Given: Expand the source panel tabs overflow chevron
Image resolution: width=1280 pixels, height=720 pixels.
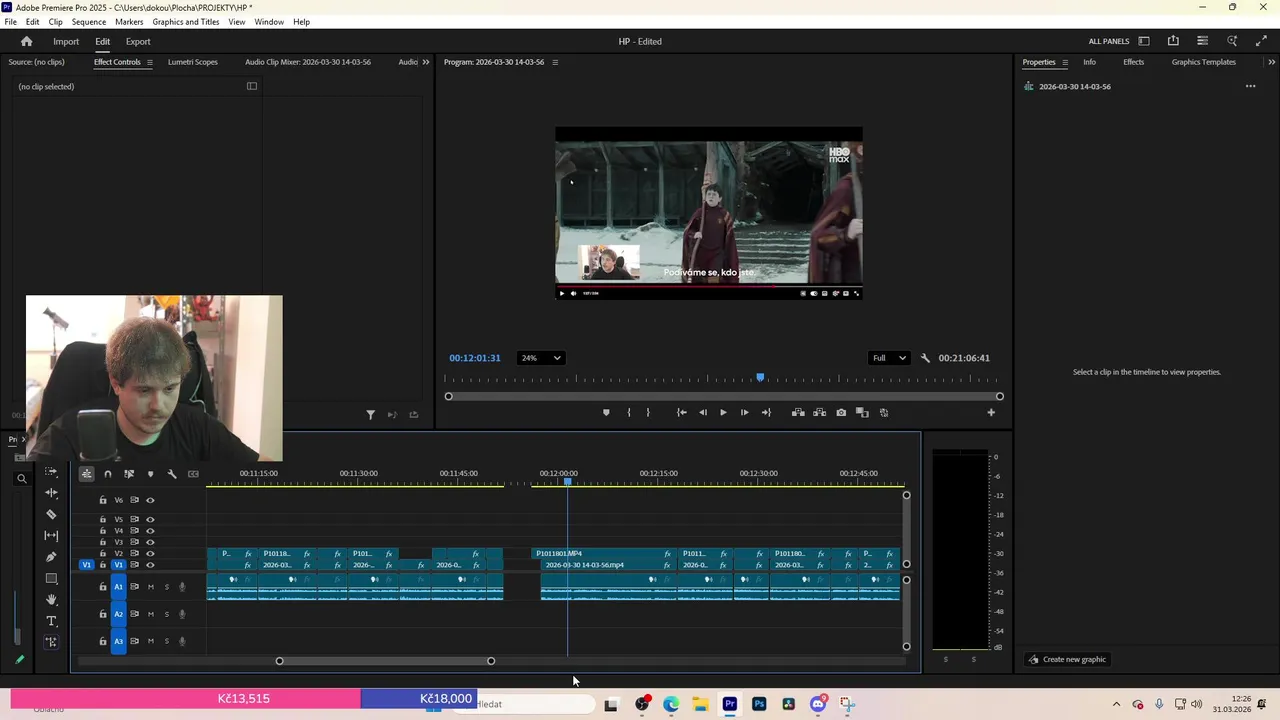Looking at the screenshot, I should point(425,62).
